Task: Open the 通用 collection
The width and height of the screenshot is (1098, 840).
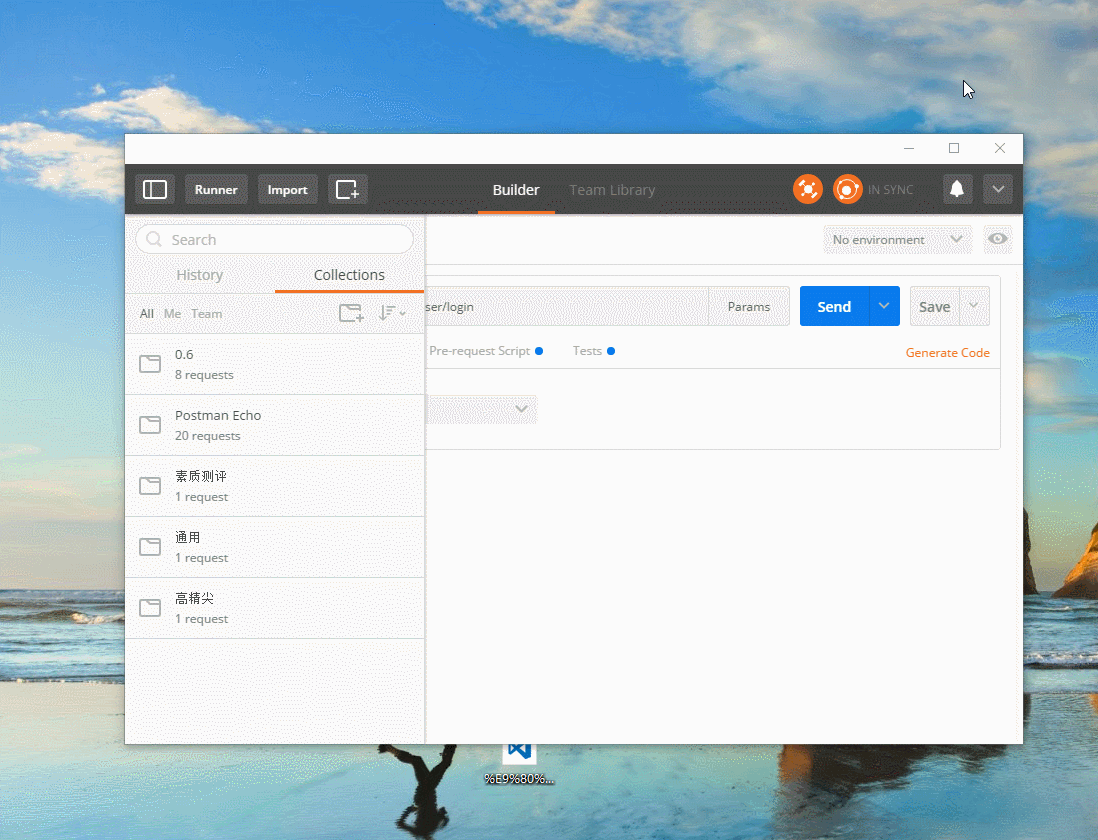Action: 274,547
